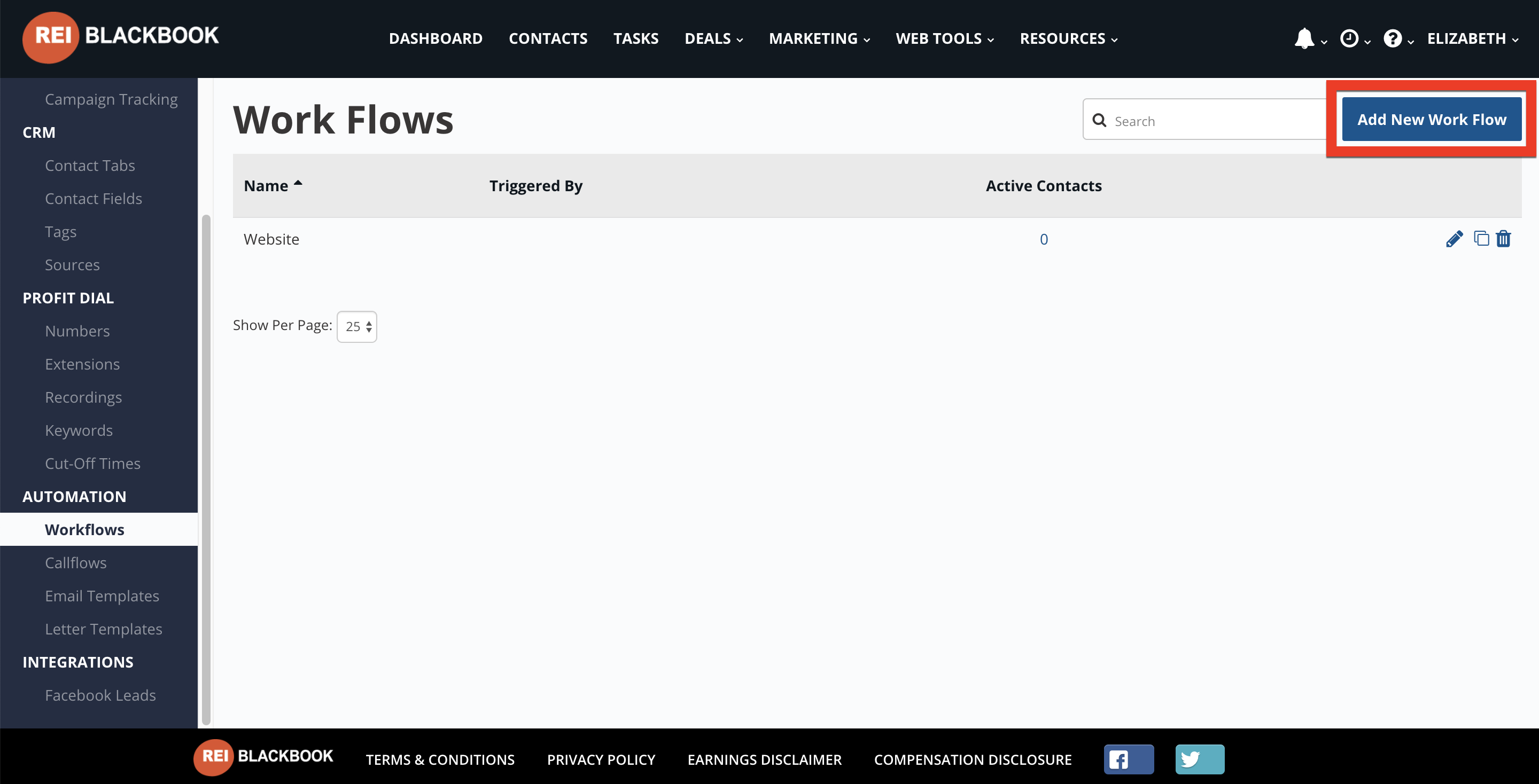Expand the Resources dropdown menu
The height and width of the screenshot is (784, 1539).
point(1068,39)
